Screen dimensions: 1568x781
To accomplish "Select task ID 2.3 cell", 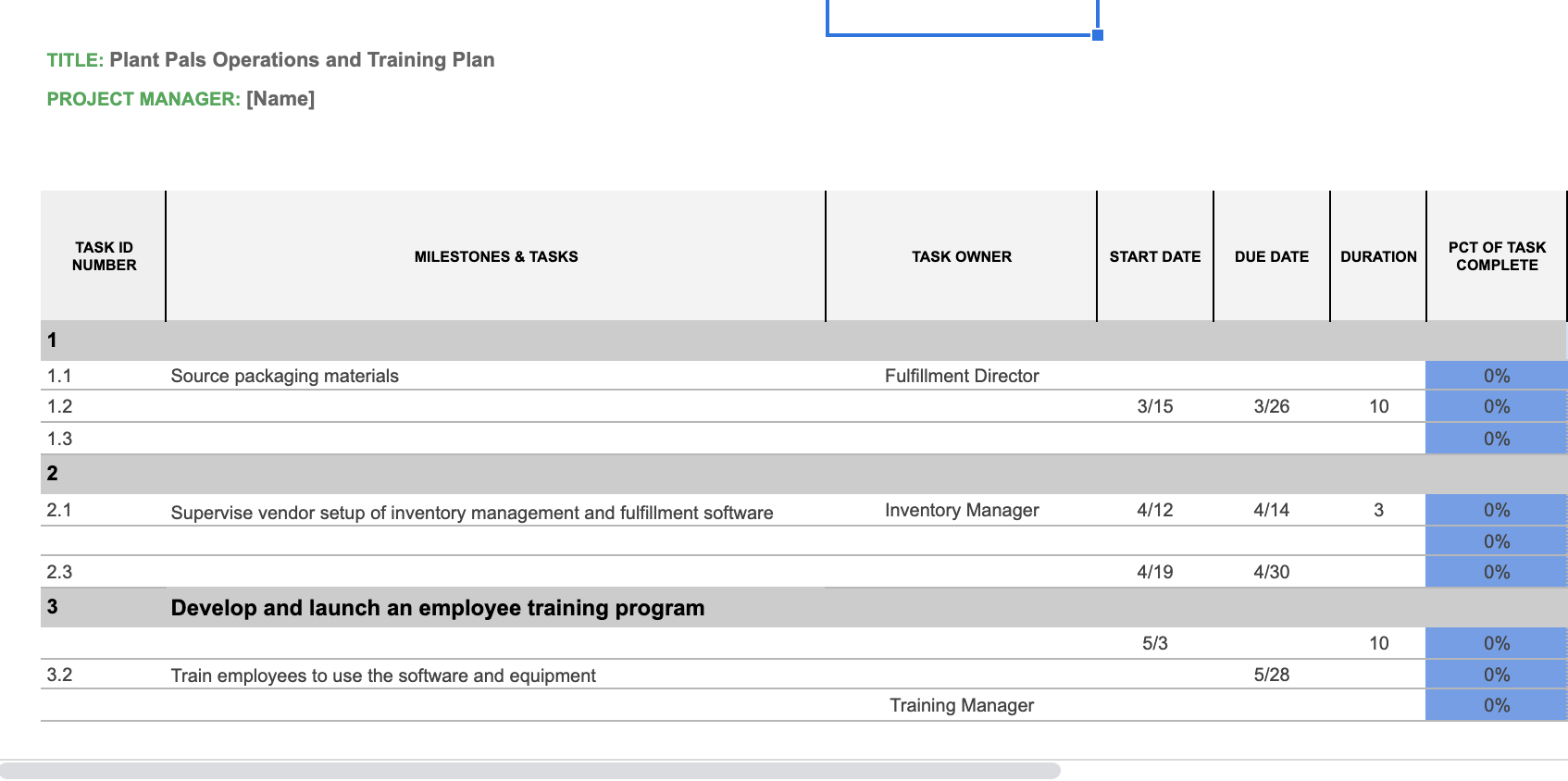I will [x=104, y=572].
